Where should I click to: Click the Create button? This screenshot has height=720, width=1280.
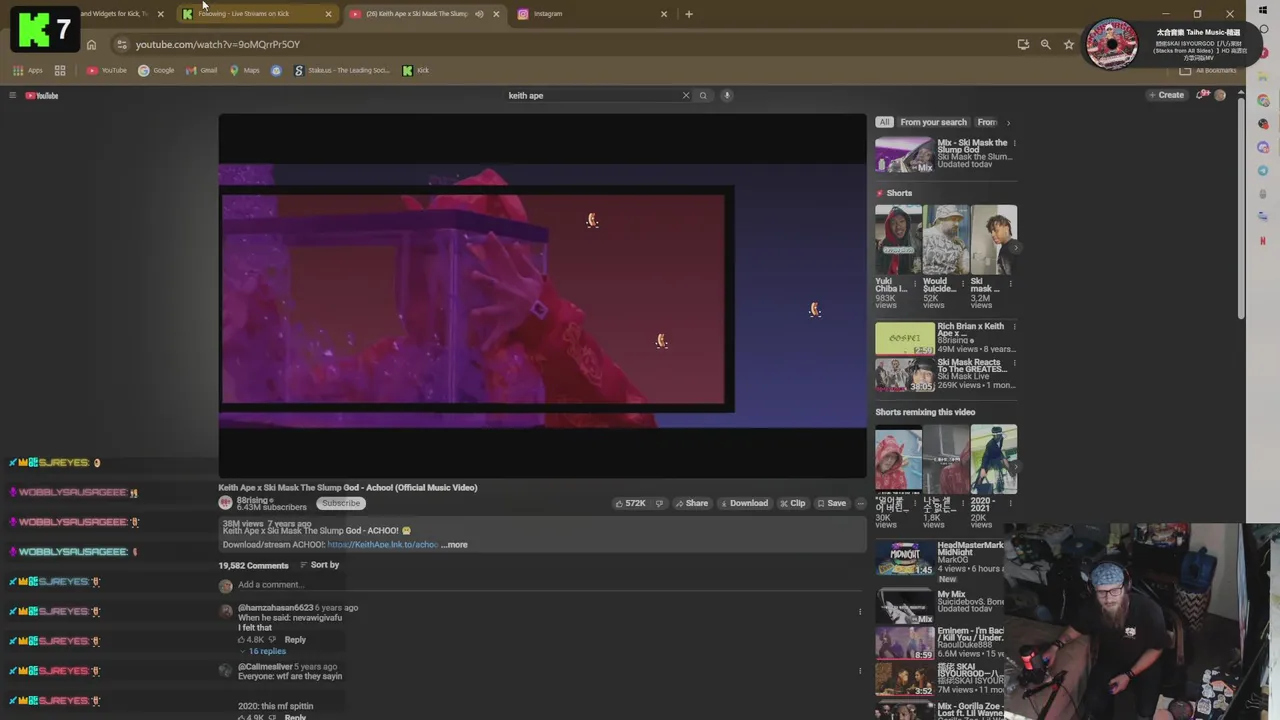tap(1166, 95)
